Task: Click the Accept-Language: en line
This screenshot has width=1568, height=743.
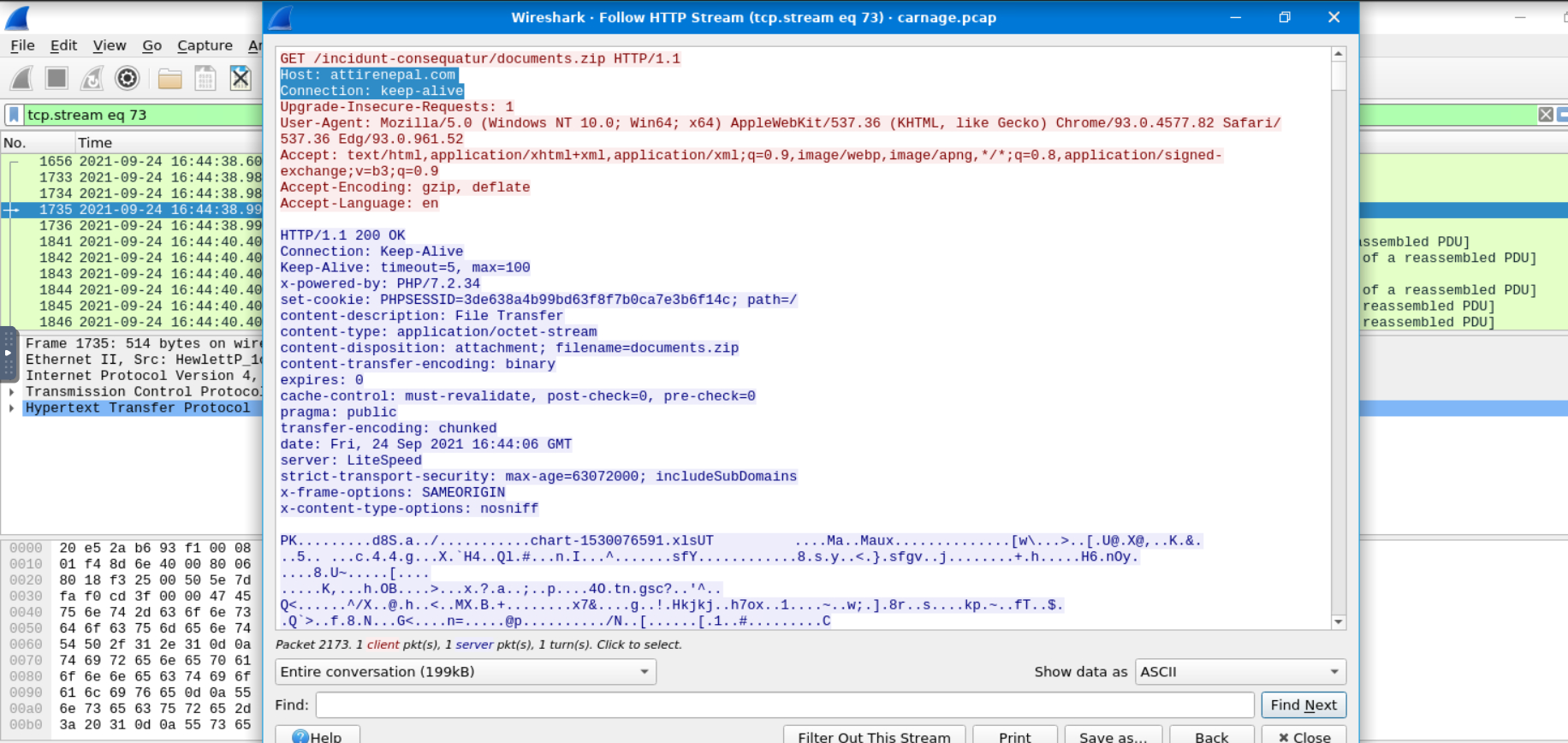Action: pos(359,204)
